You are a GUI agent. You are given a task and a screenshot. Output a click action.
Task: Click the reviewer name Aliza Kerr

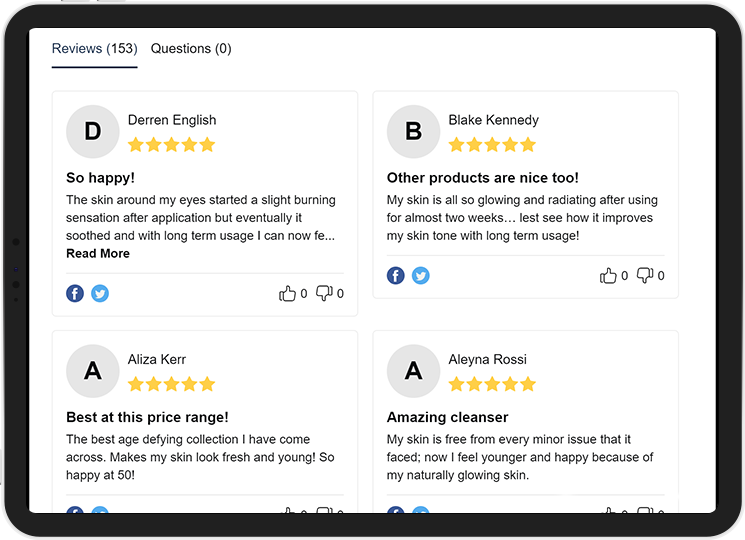tap(157, 360)
